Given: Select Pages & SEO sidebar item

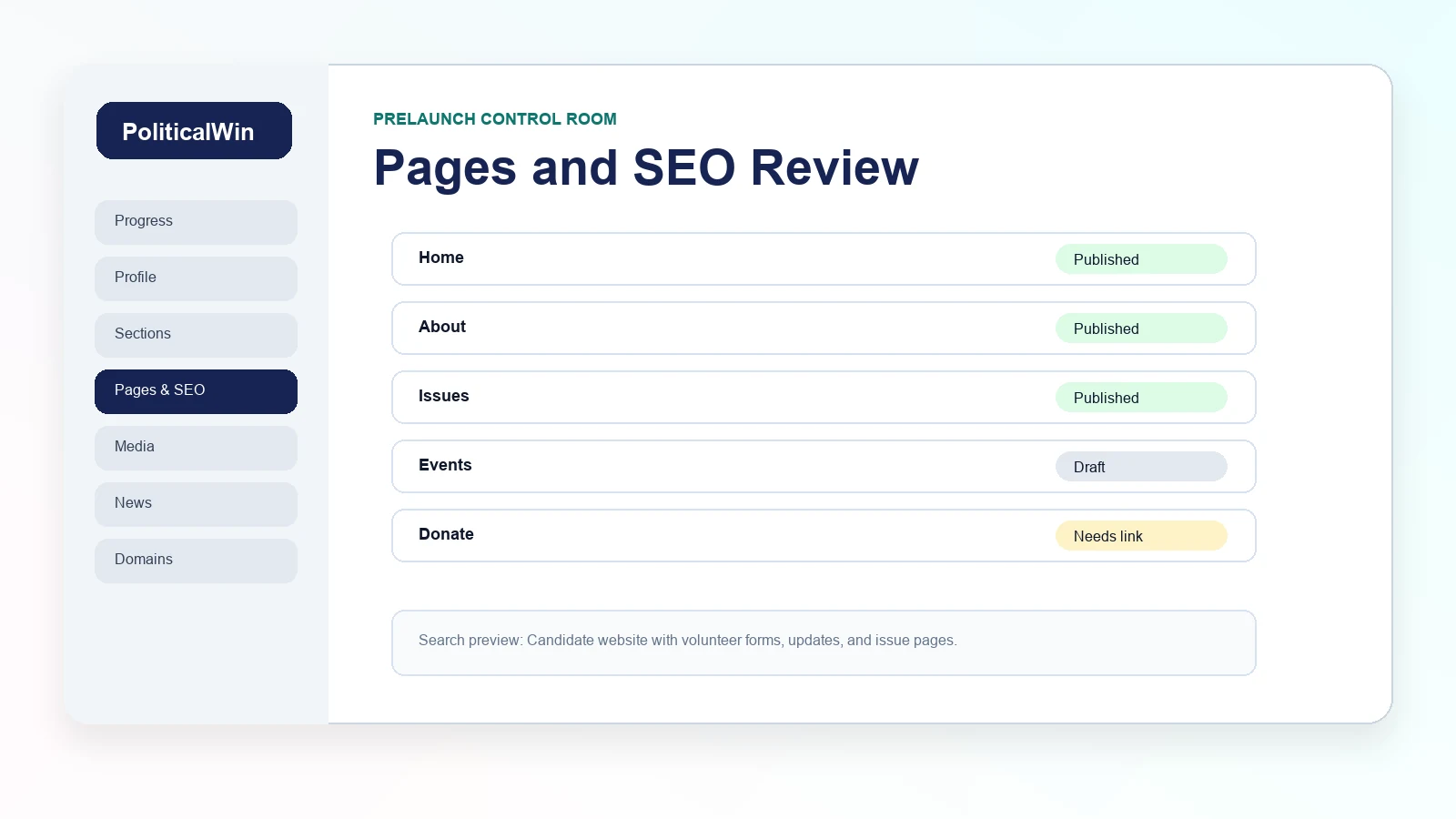Looking at the screenshot, I should pos(196,391).
